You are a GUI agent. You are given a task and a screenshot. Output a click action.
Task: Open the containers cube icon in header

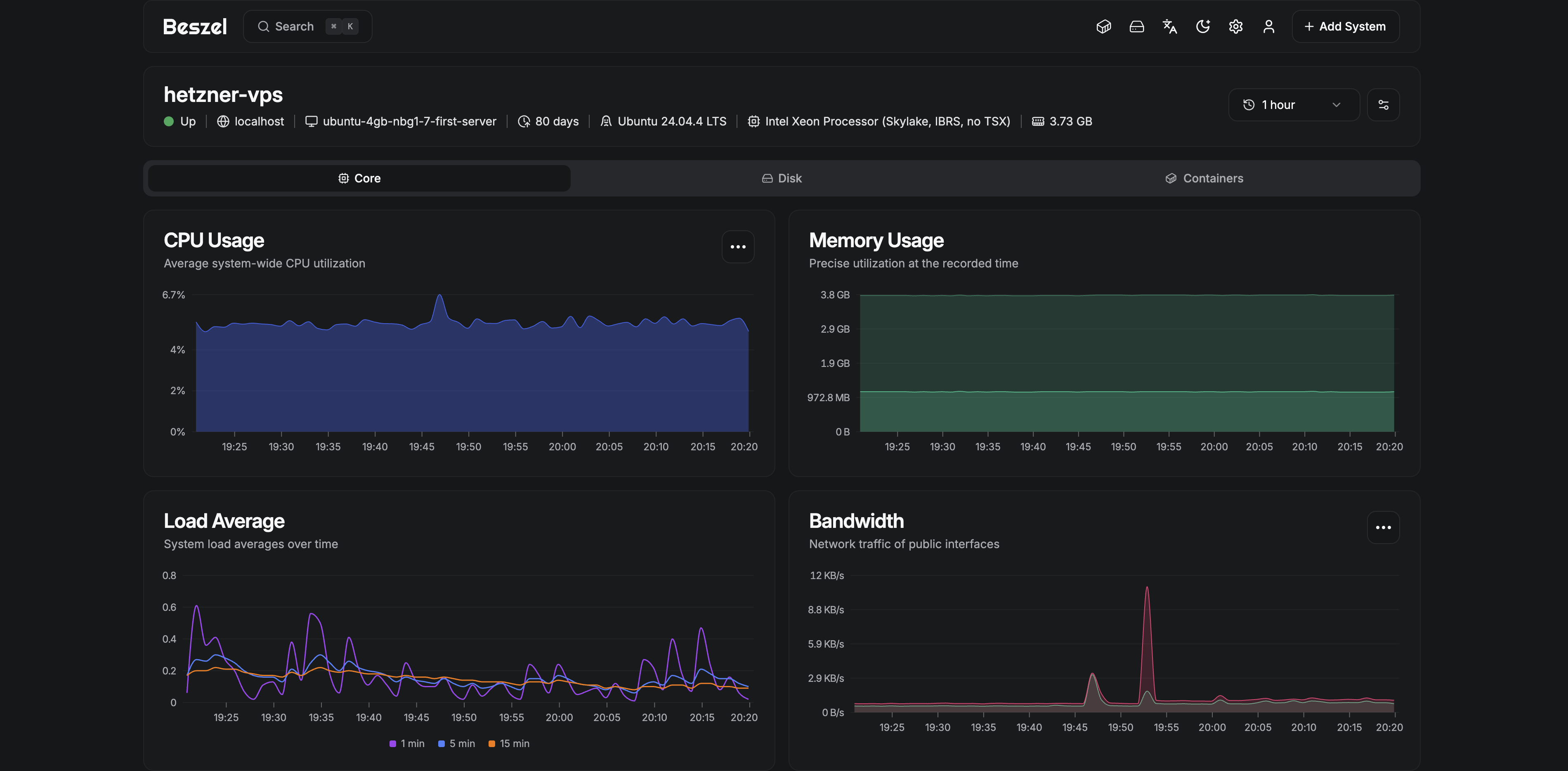[x=1103, y=27]
